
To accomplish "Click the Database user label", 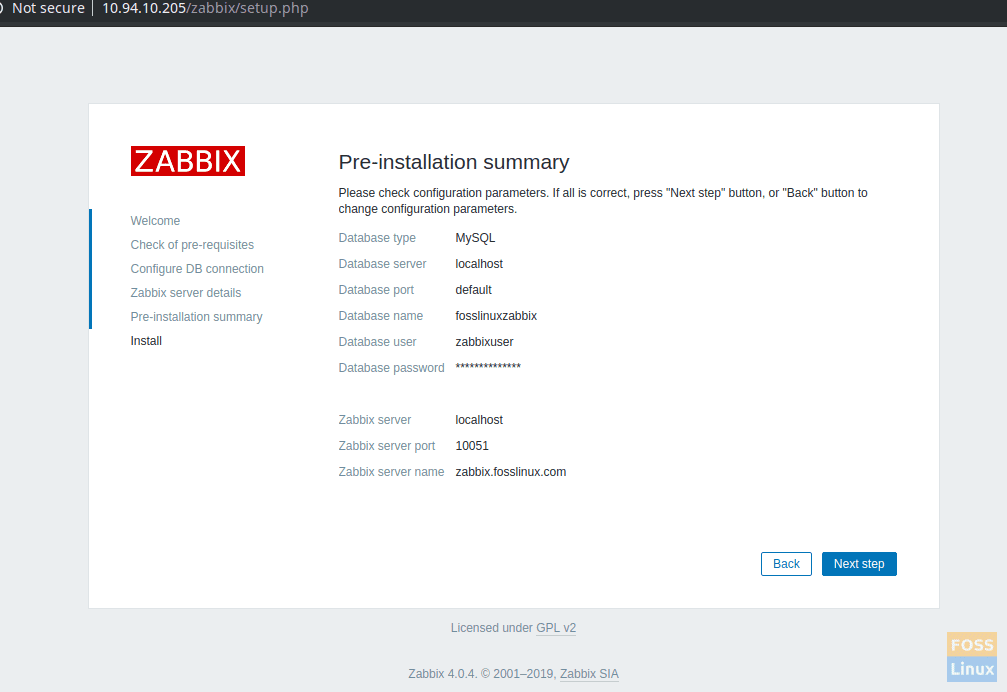I will (x=378, y=342).
